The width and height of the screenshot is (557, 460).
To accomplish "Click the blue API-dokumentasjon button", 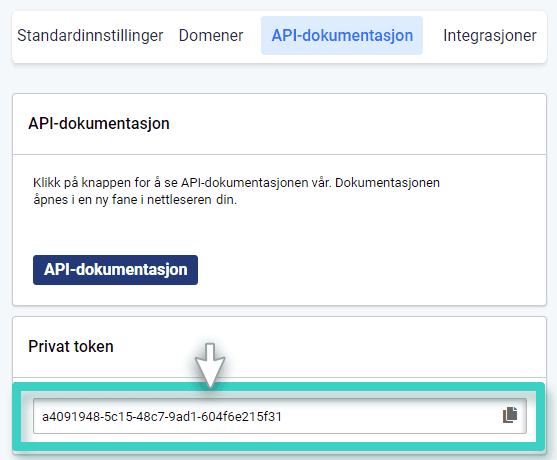I will [115, 270].
